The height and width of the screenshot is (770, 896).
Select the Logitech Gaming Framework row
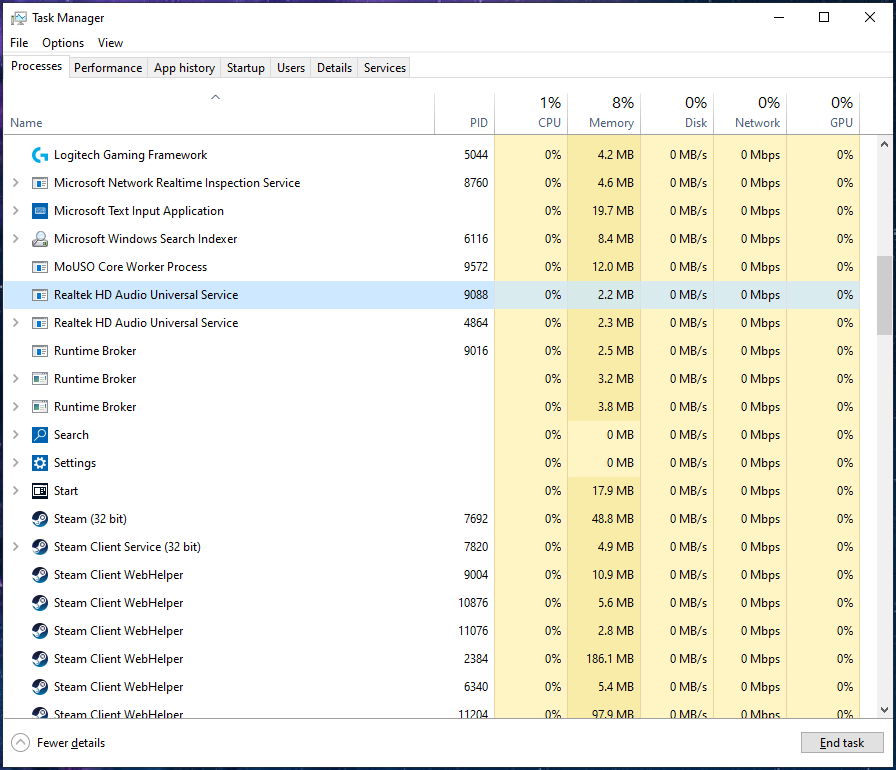(432, 155)
